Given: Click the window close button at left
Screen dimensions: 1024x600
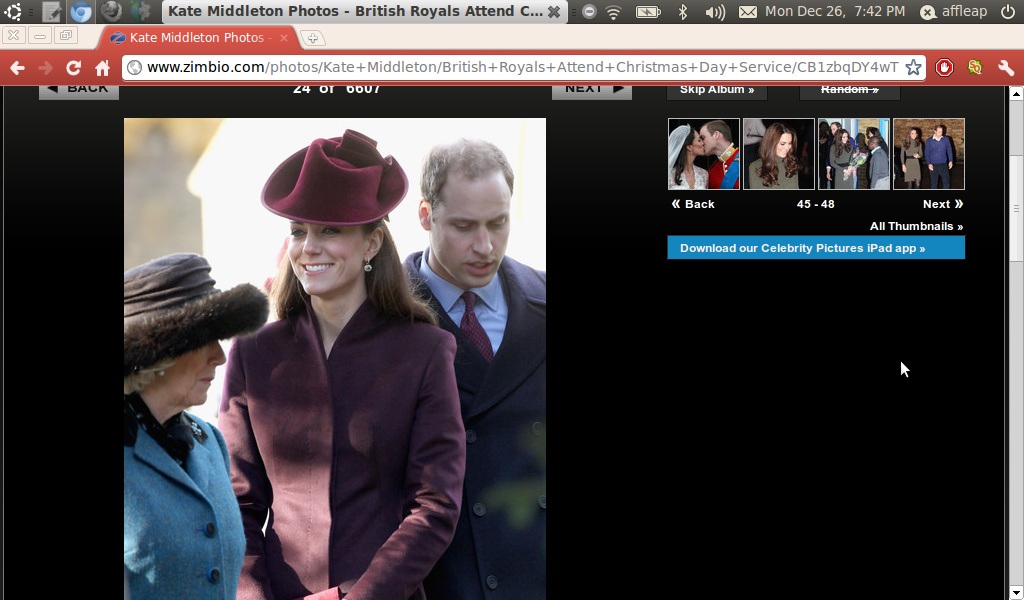Looking at the screenshot, I should (13, 36).
